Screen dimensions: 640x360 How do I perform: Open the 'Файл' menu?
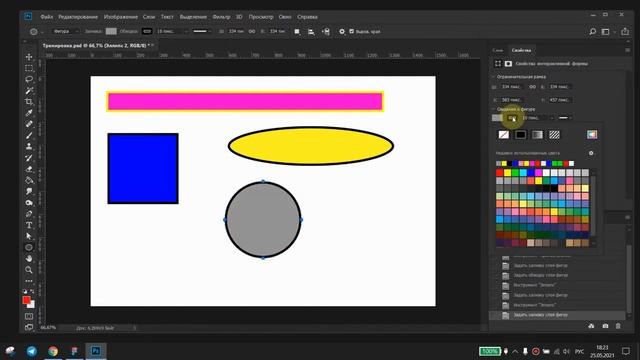tap(47, 17)
